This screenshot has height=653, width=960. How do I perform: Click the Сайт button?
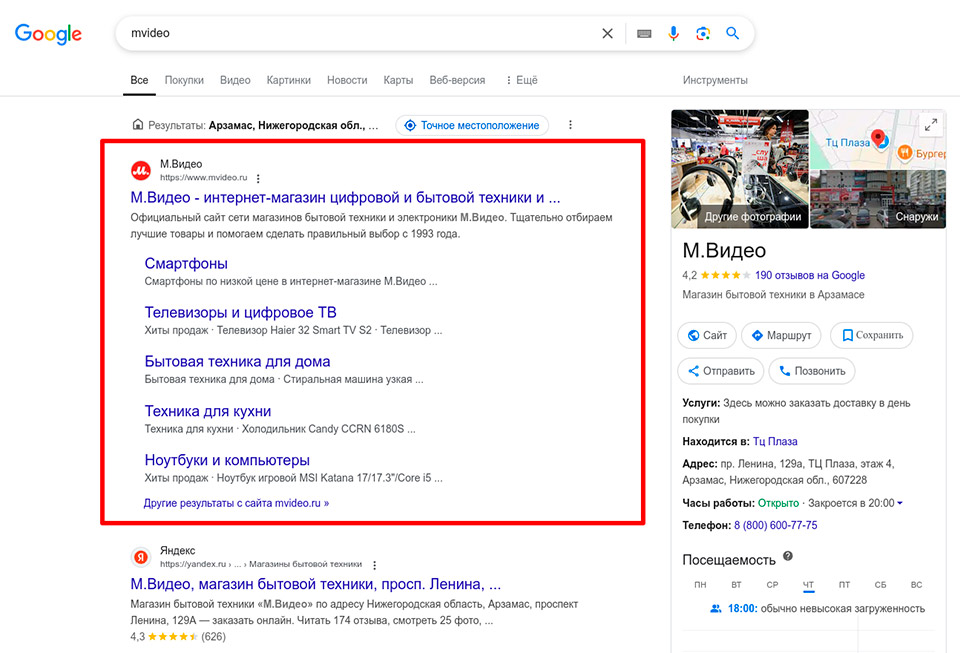(x=707, y=335)
